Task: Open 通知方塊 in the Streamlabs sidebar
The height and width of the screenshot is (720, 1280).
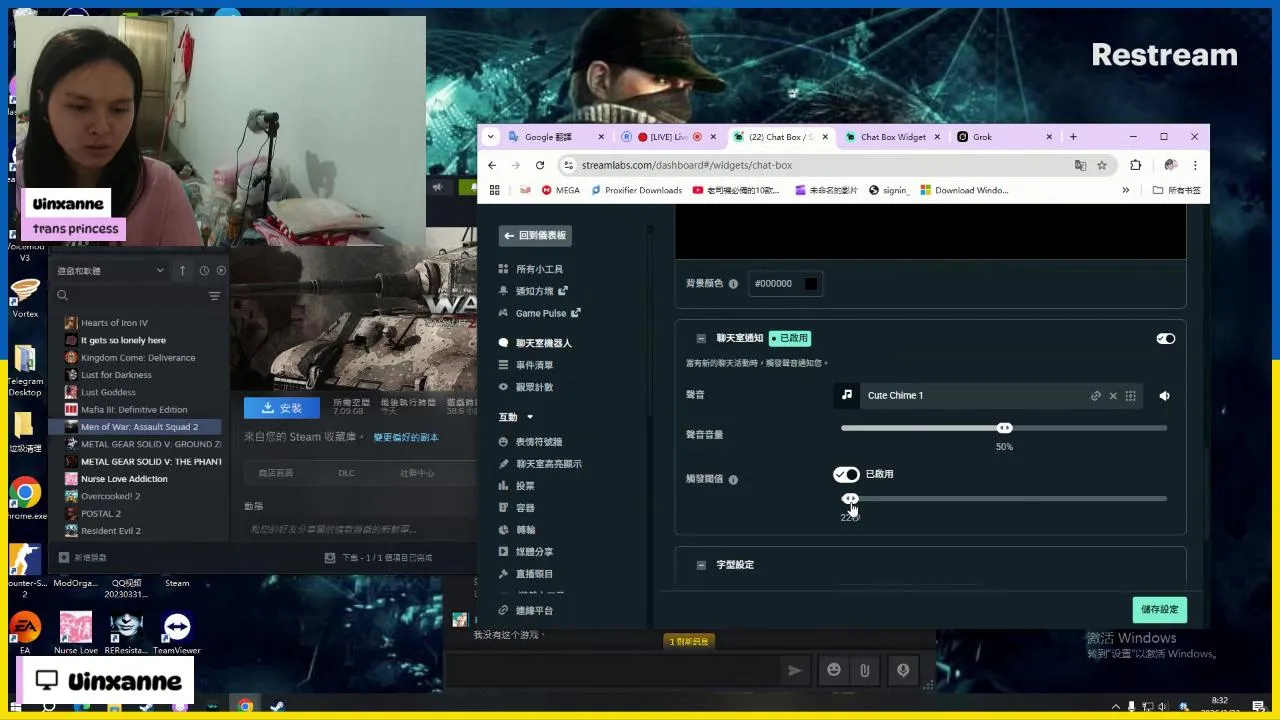Action: [x=533, y=291]
